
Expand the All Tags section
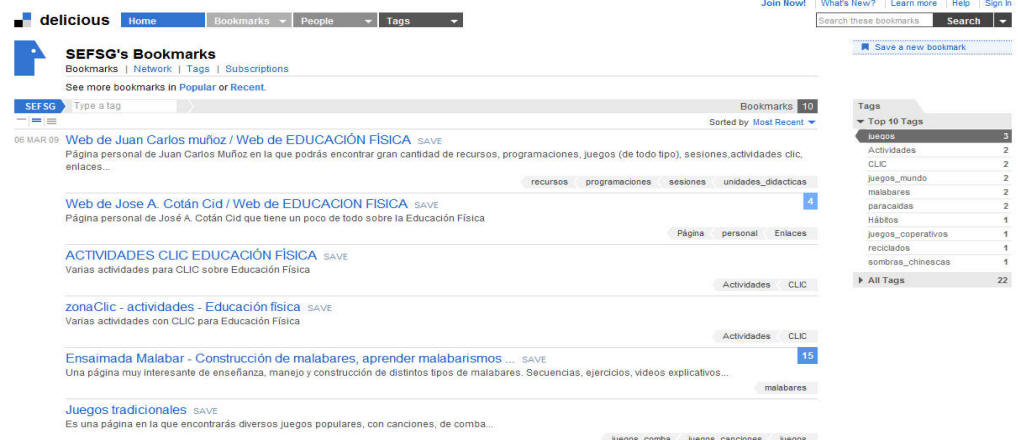pos(861,280)
